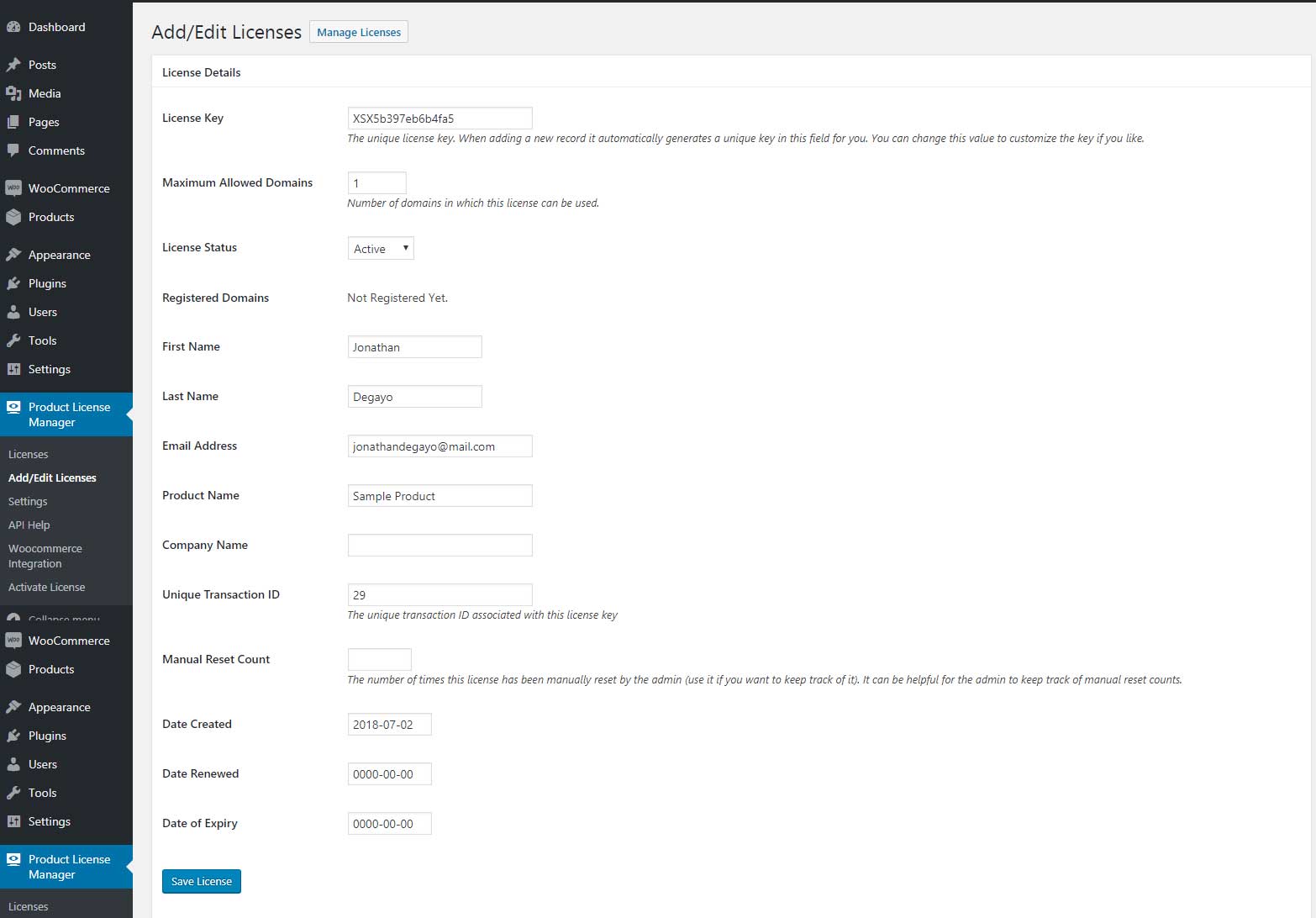Viewport: 1316px width, 918px height.
Task: Open the License Status dropdown
Action: [381, 248]
